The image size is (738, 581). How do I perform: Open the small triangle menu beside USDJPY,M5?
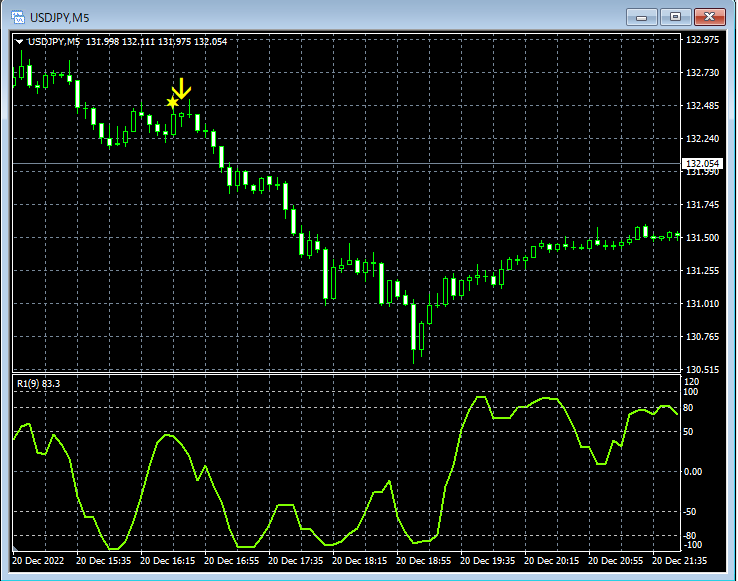pyautogui.click(x=20, y=41)
